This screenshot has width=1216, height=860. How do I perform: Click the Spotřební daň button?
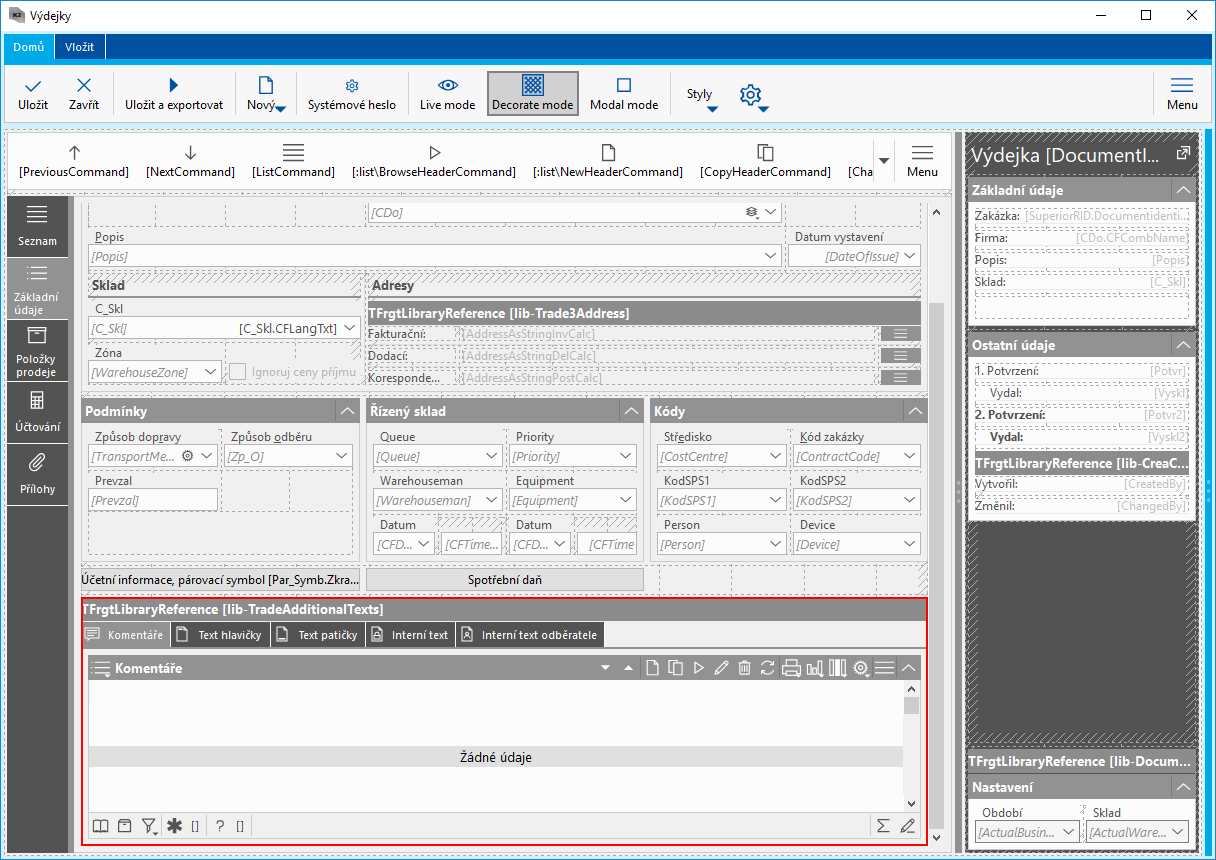pos(505,579)
